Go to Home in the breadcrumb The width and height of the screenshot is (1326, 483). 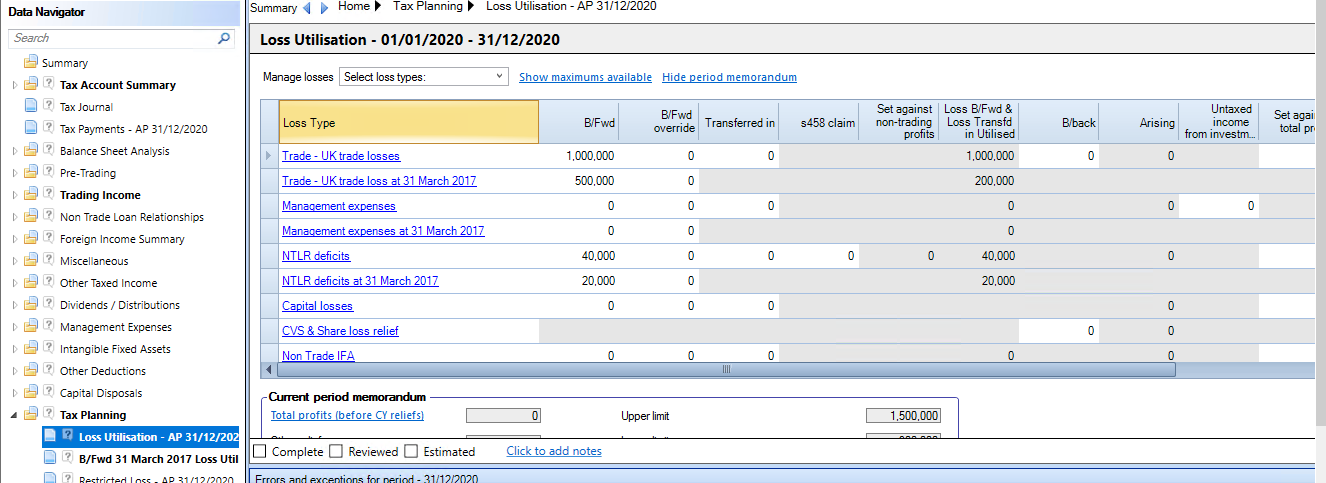point(354,7)
